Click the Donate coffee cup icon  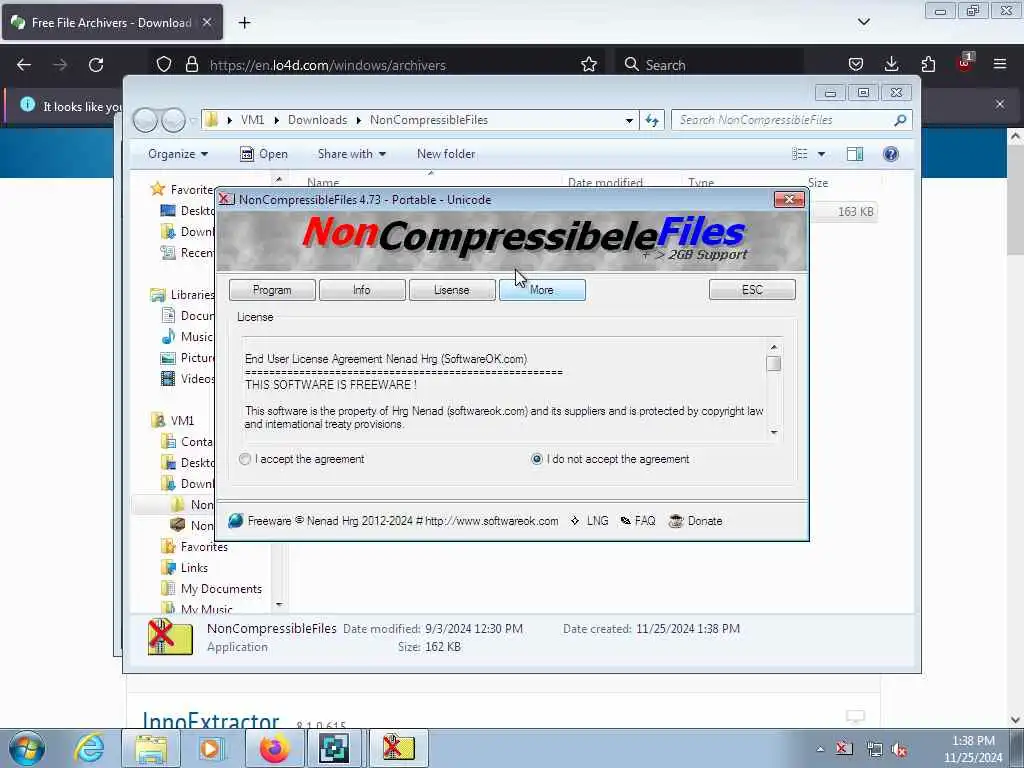[x=676, y=521]
